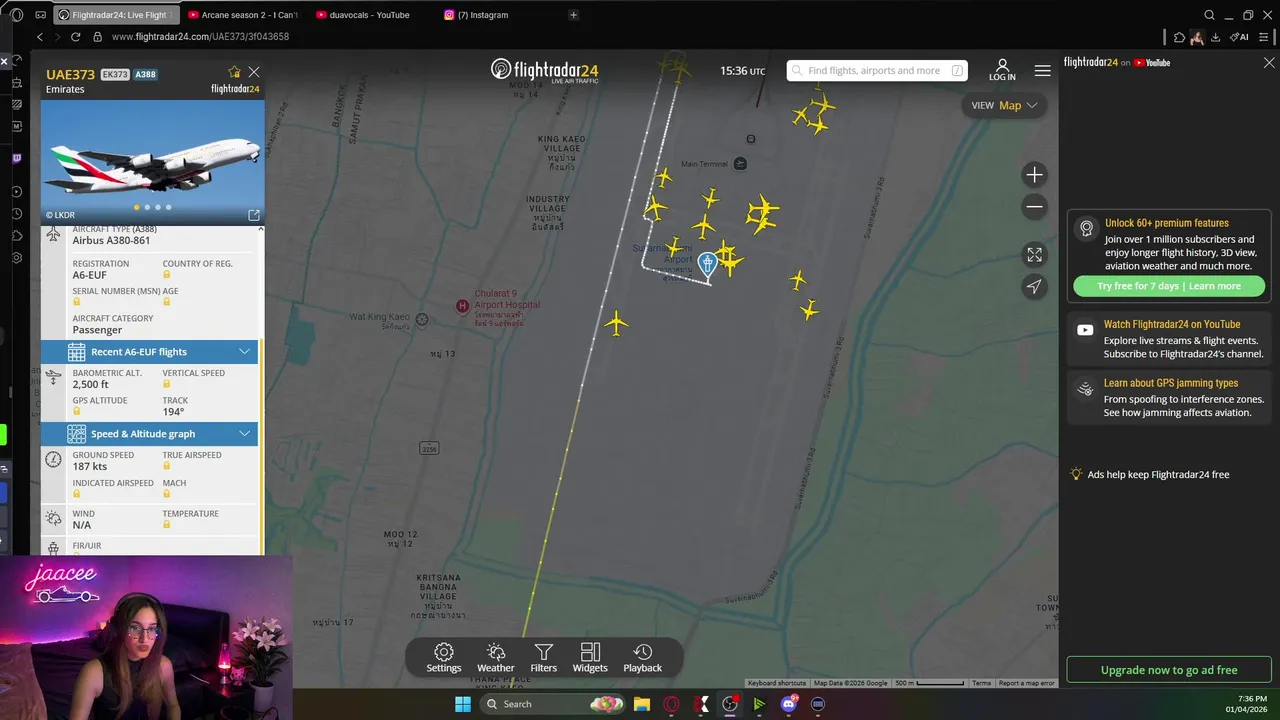Select Suvarnabhumi Airport pin marker

707,264
